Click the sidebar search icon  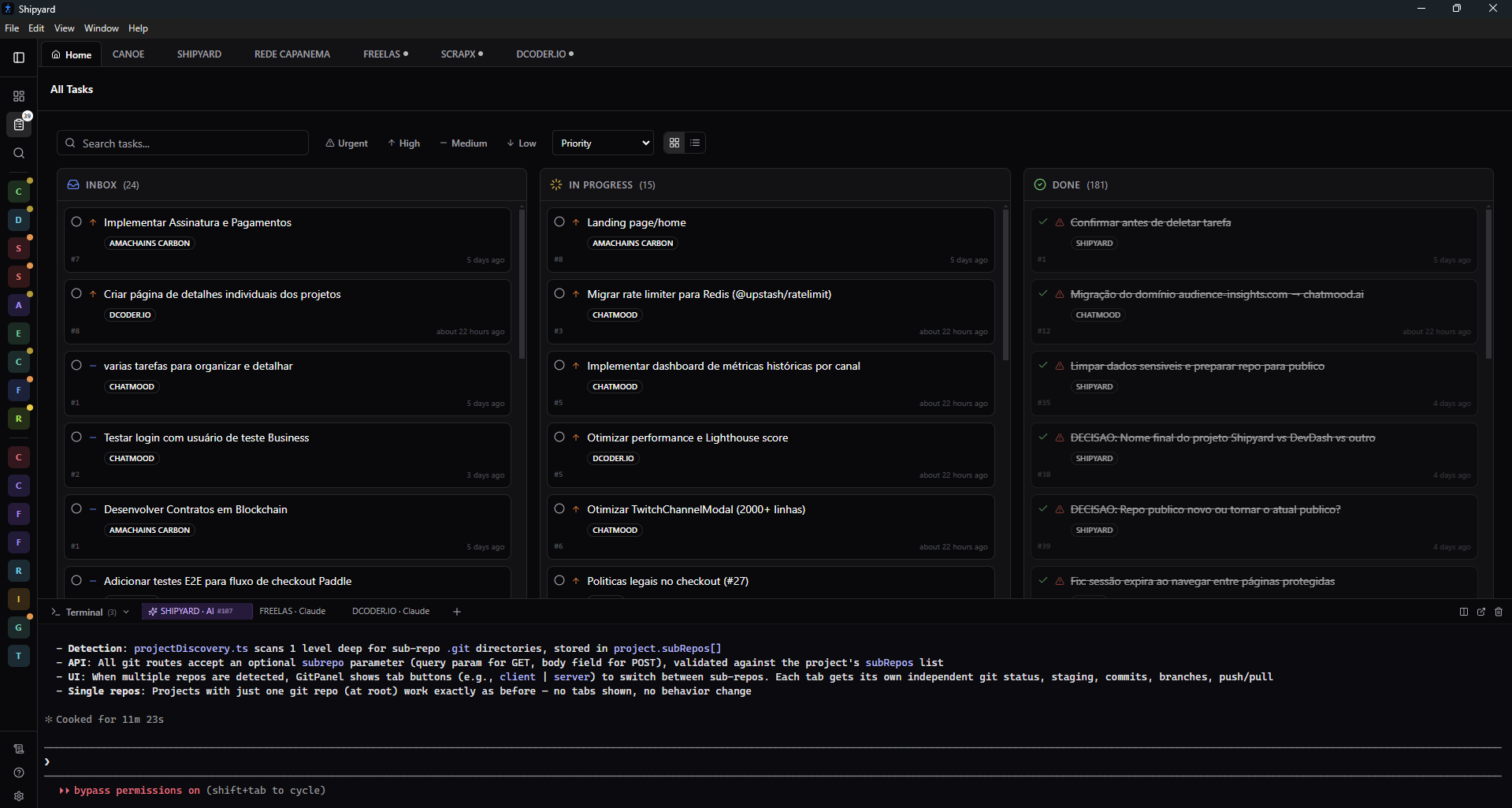19,154
